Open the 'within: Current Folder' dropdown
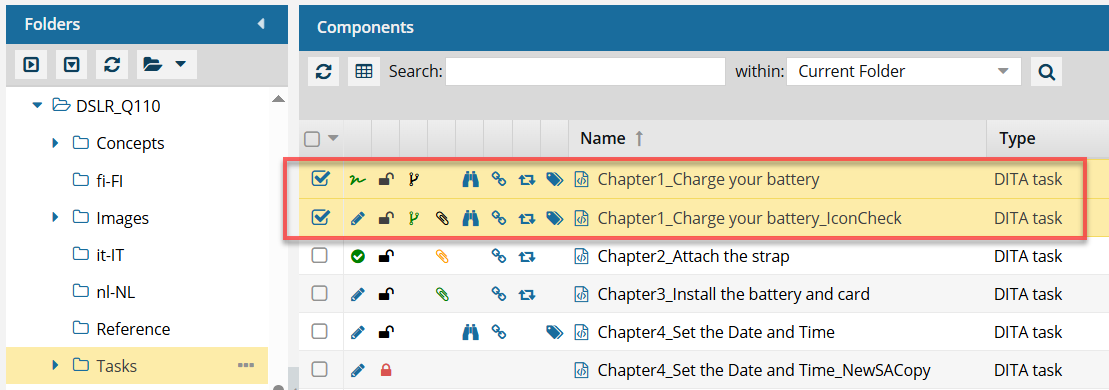 coord(903,71)
